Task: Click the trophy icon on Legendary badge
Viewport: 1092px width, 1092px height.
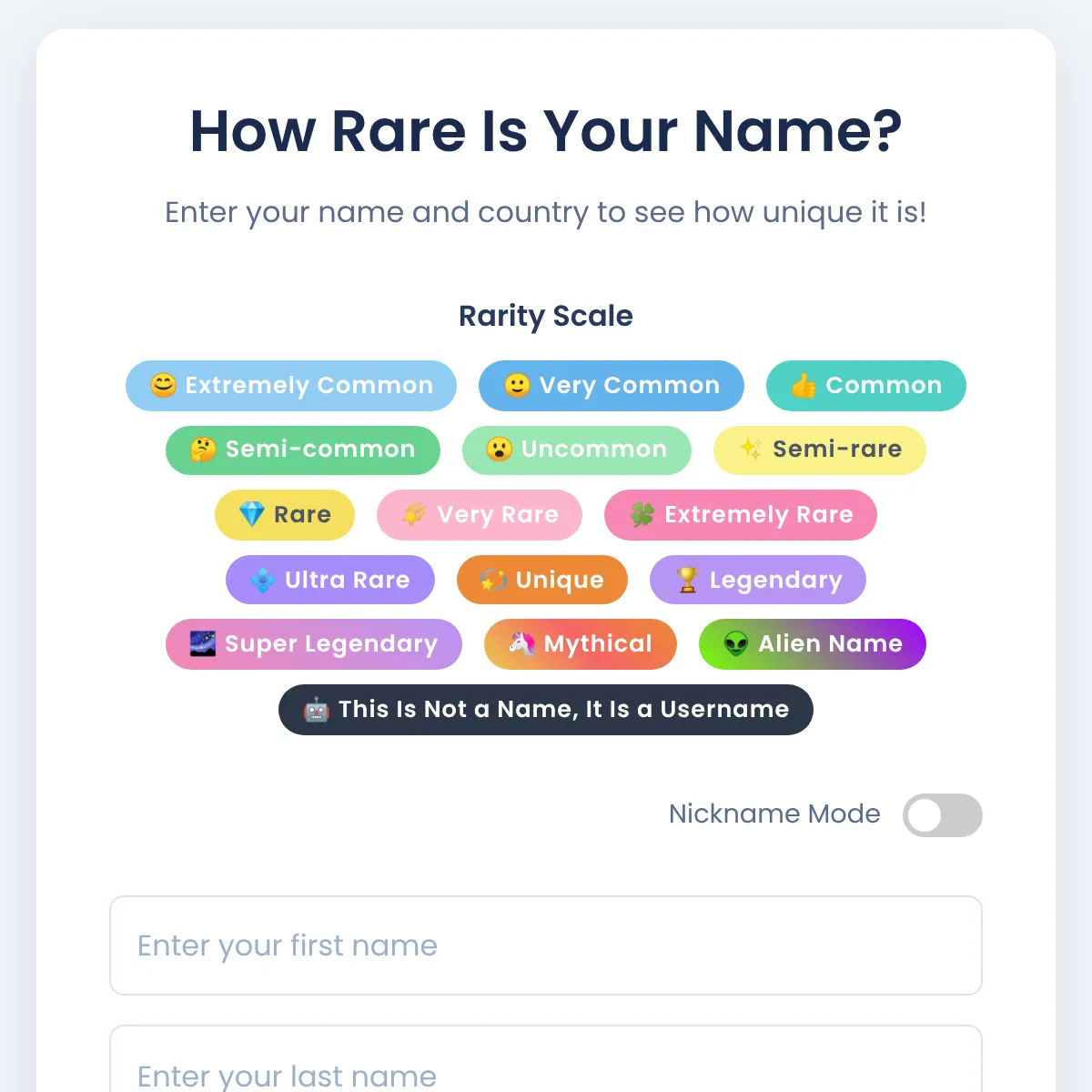Action: pyautogui.click(x=687, y=580)
